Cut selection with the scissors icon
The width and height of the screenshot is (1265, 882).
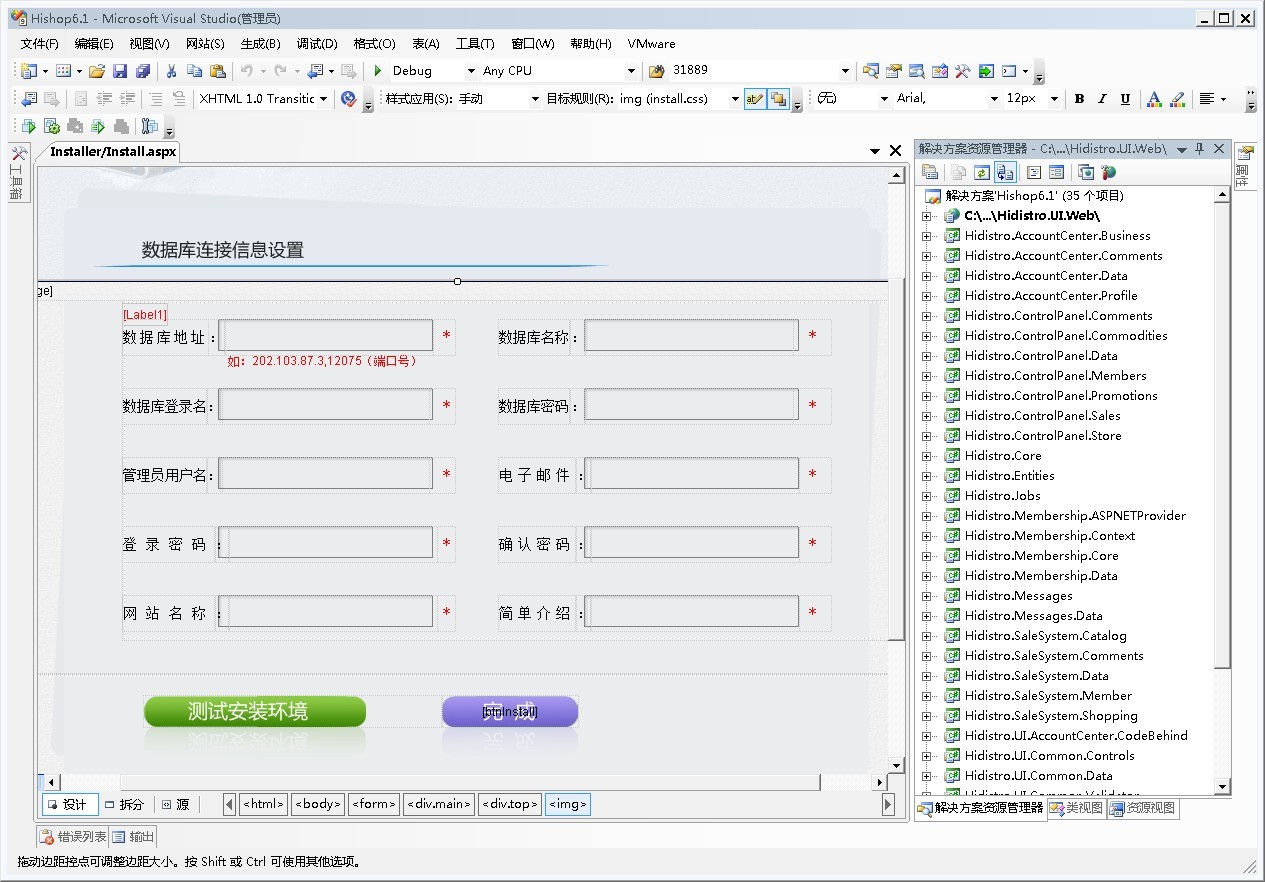[x=171, y=71]
